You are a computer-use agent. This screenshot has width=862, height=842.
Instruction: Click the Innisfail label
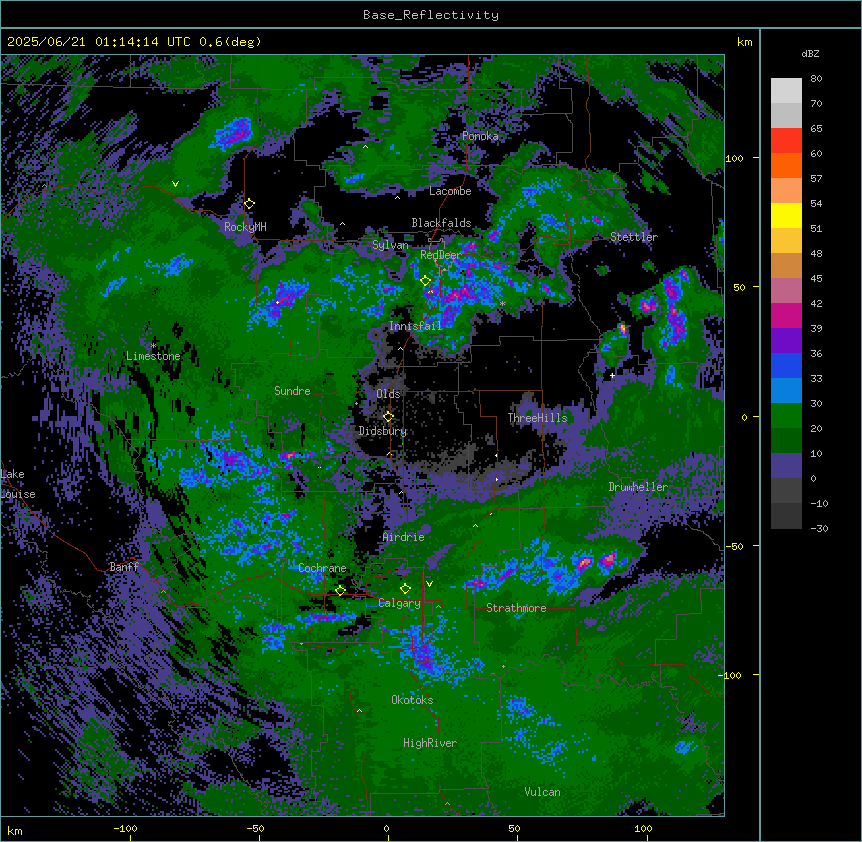point(415,326)
